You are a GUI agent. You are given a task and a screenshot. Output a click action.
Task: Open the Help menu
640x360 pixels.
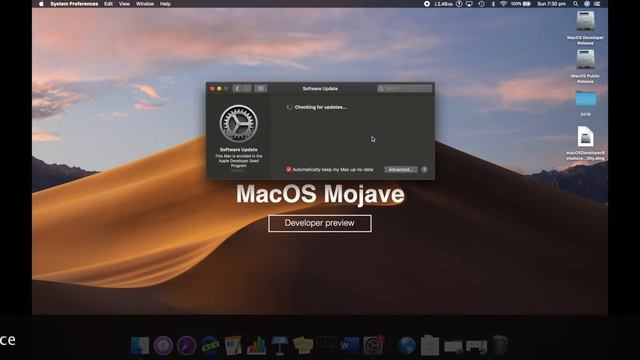tap(165, 4)
